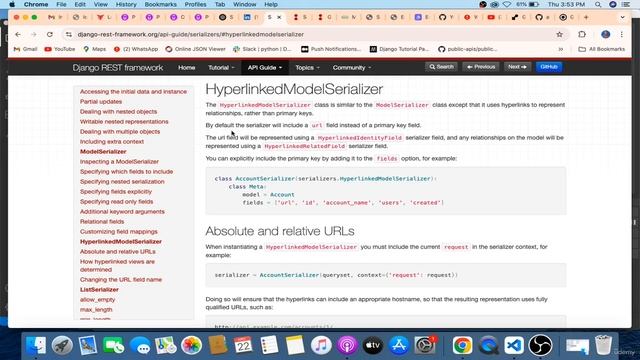
Task: Expand the Tutorial dropdown in navbar
Action: 221,68
